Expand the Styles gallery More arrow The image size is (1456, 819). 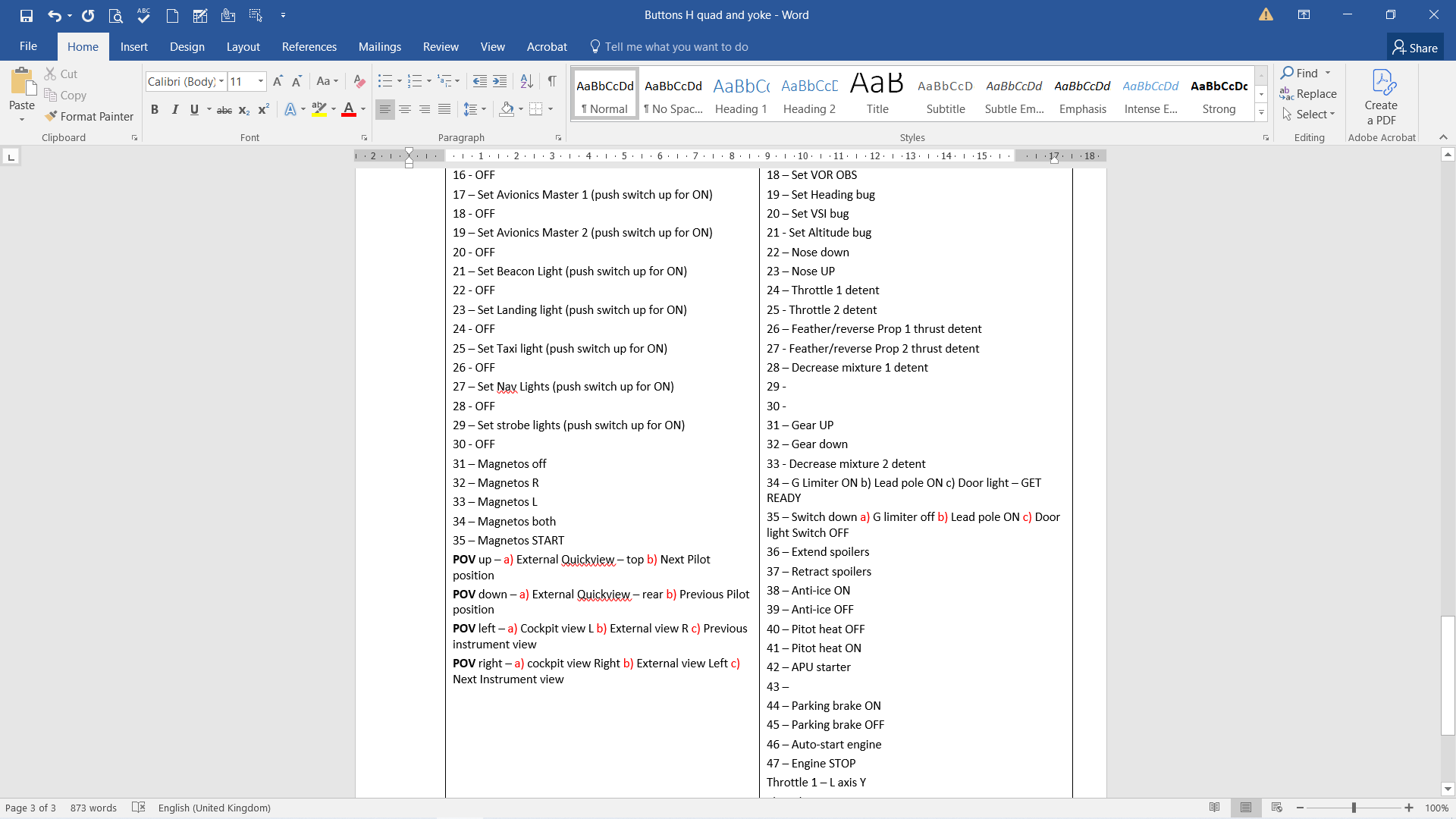[x=1261, y=113]
